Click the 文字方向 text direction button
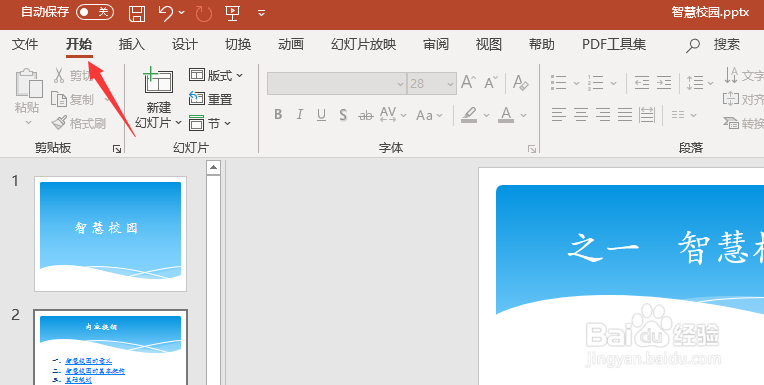The image size is (764, 385). click(744, 76)
